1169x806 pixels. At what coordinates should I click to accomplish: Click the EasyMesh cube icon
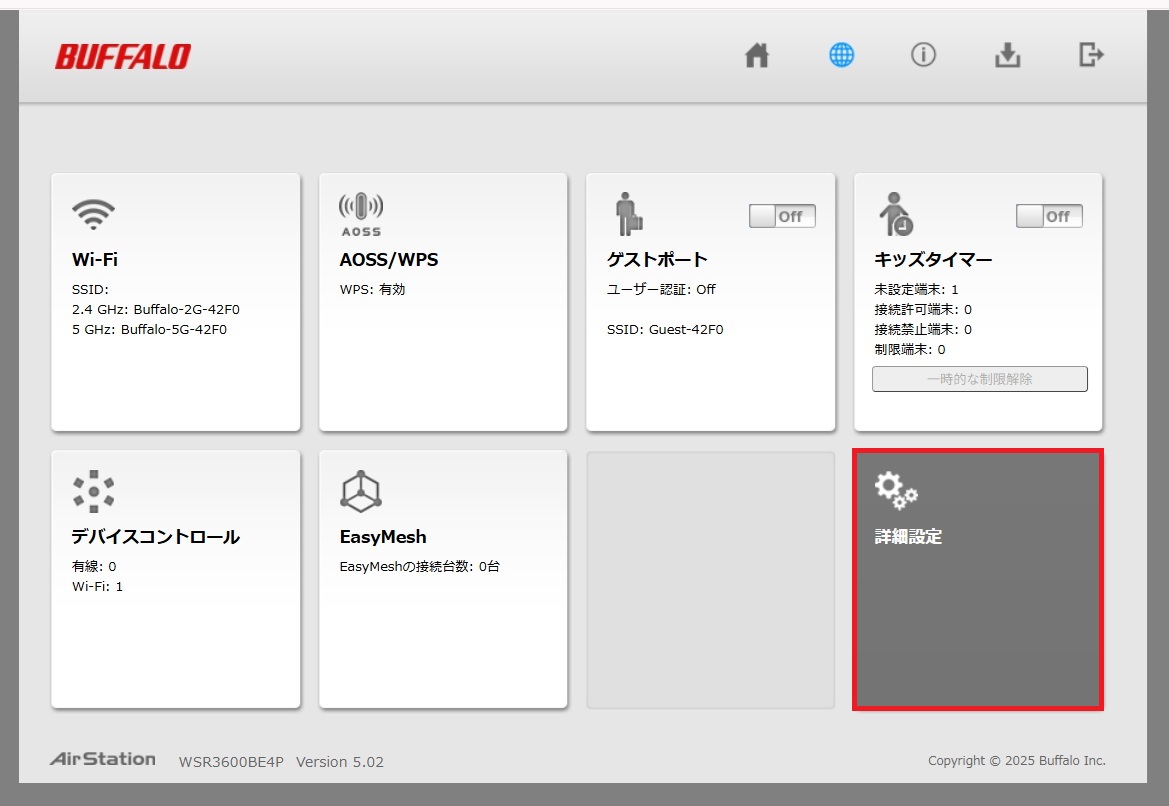pyautogui.click(x=361, y=491)
